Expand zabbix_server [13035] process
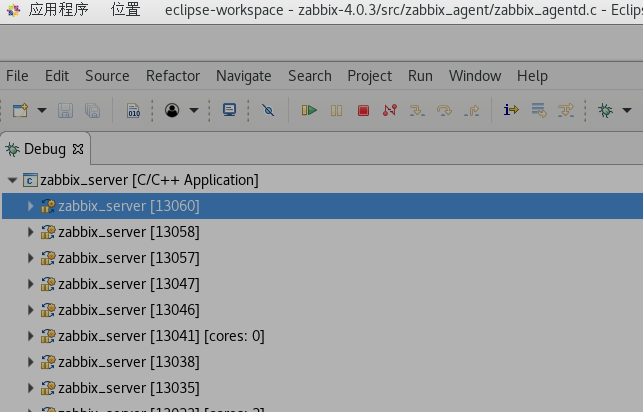 click(31, 388)
